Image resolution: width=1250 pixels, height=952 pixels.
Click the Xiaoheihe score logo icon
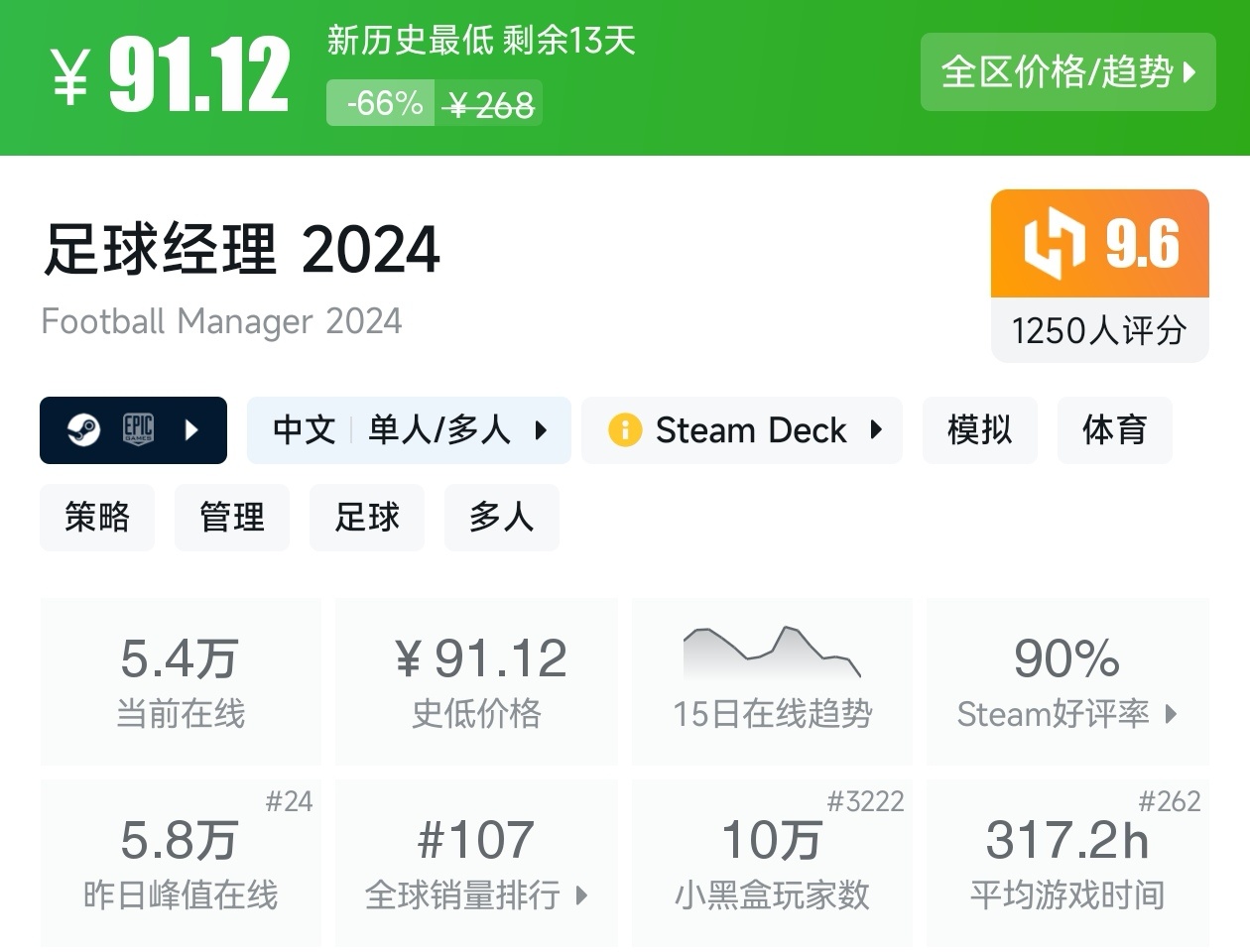[1054, 243]
